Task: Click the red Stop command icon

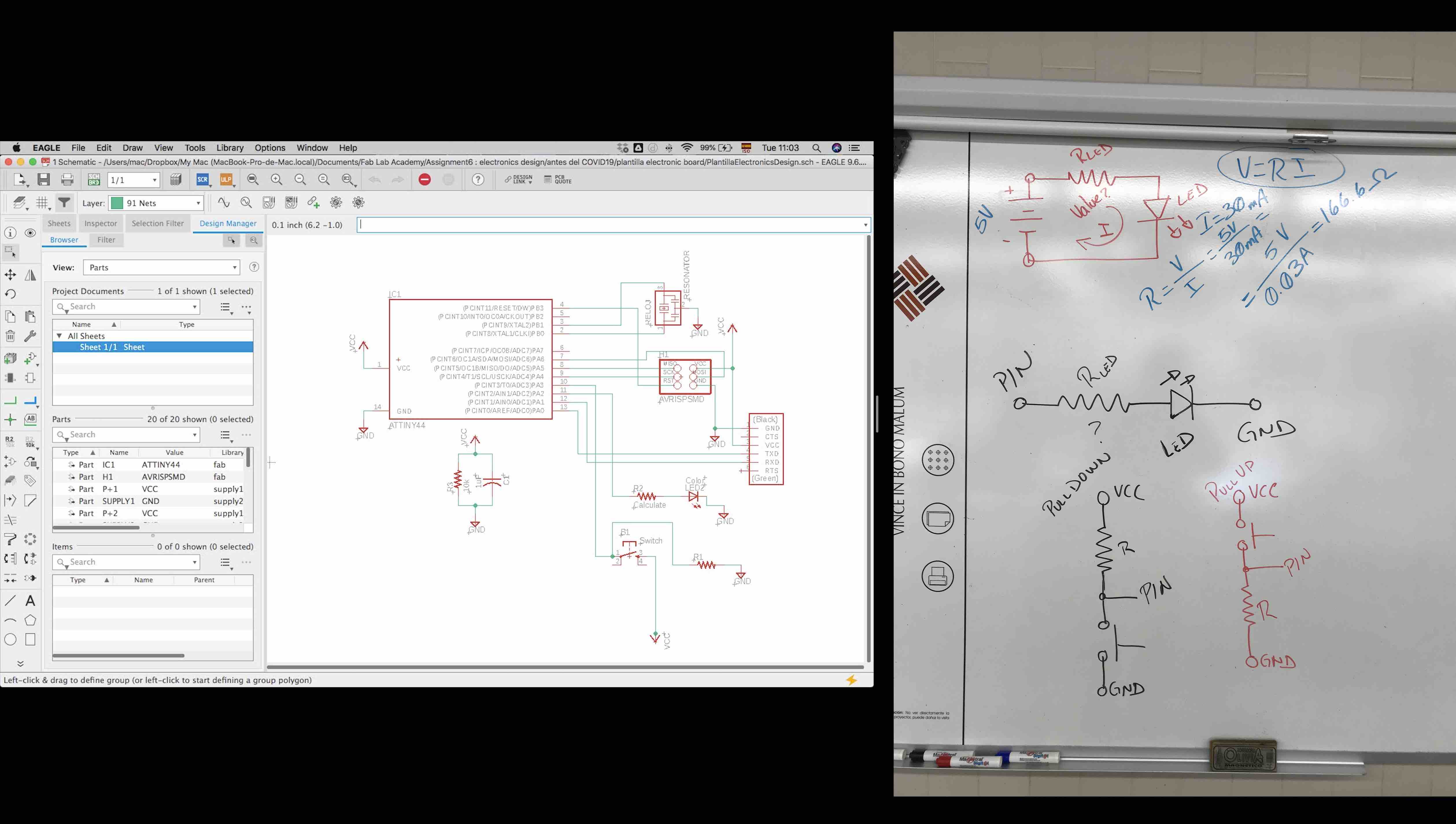Action: coord(424,180)
